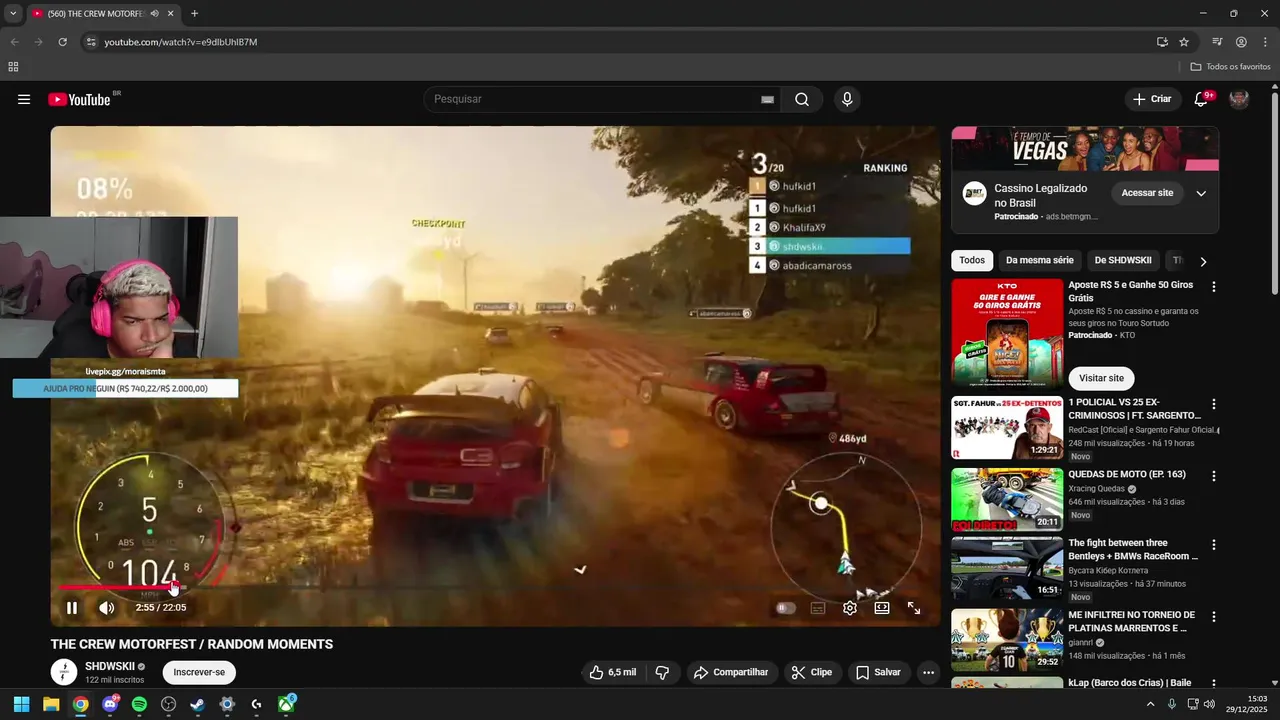Open video settings gear
This screenshot has width=1280, height=720.
click(x=850, y=607)
